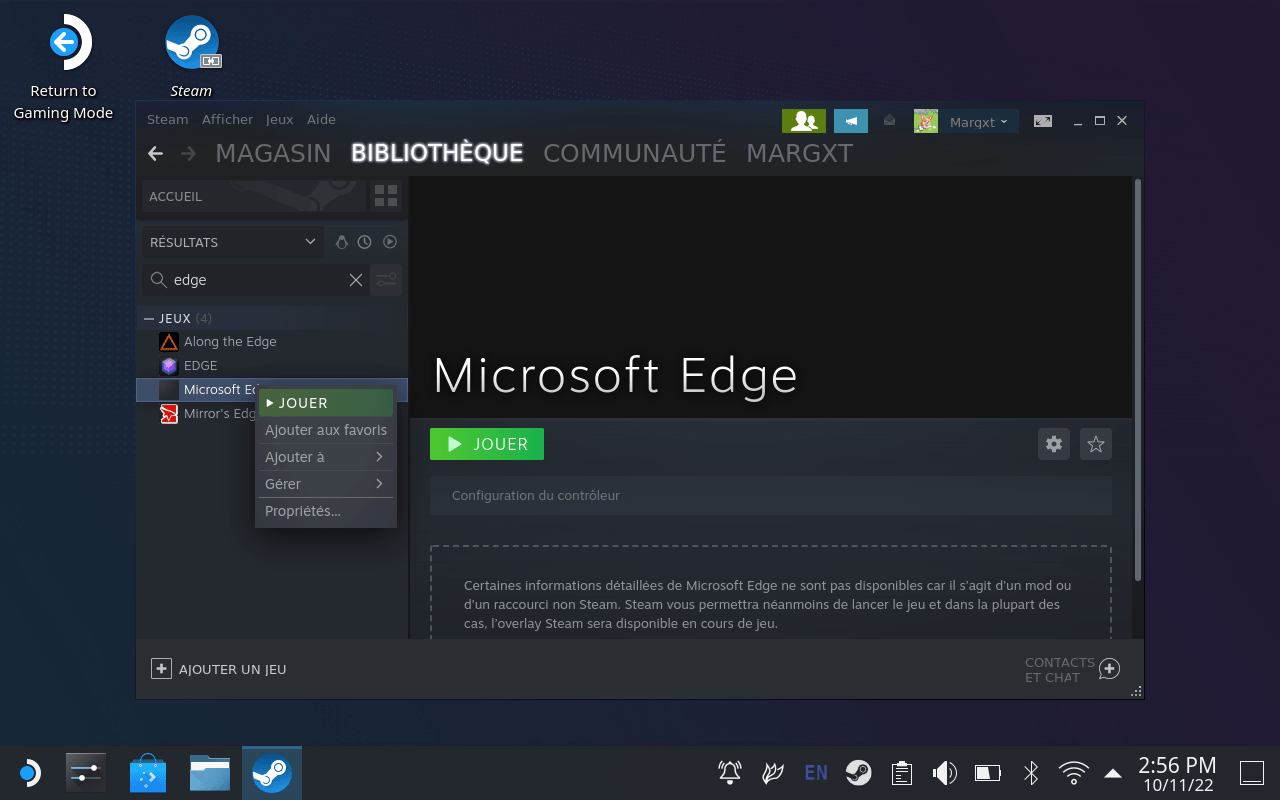Open the collections grid view icon

(x=386, y=196)
